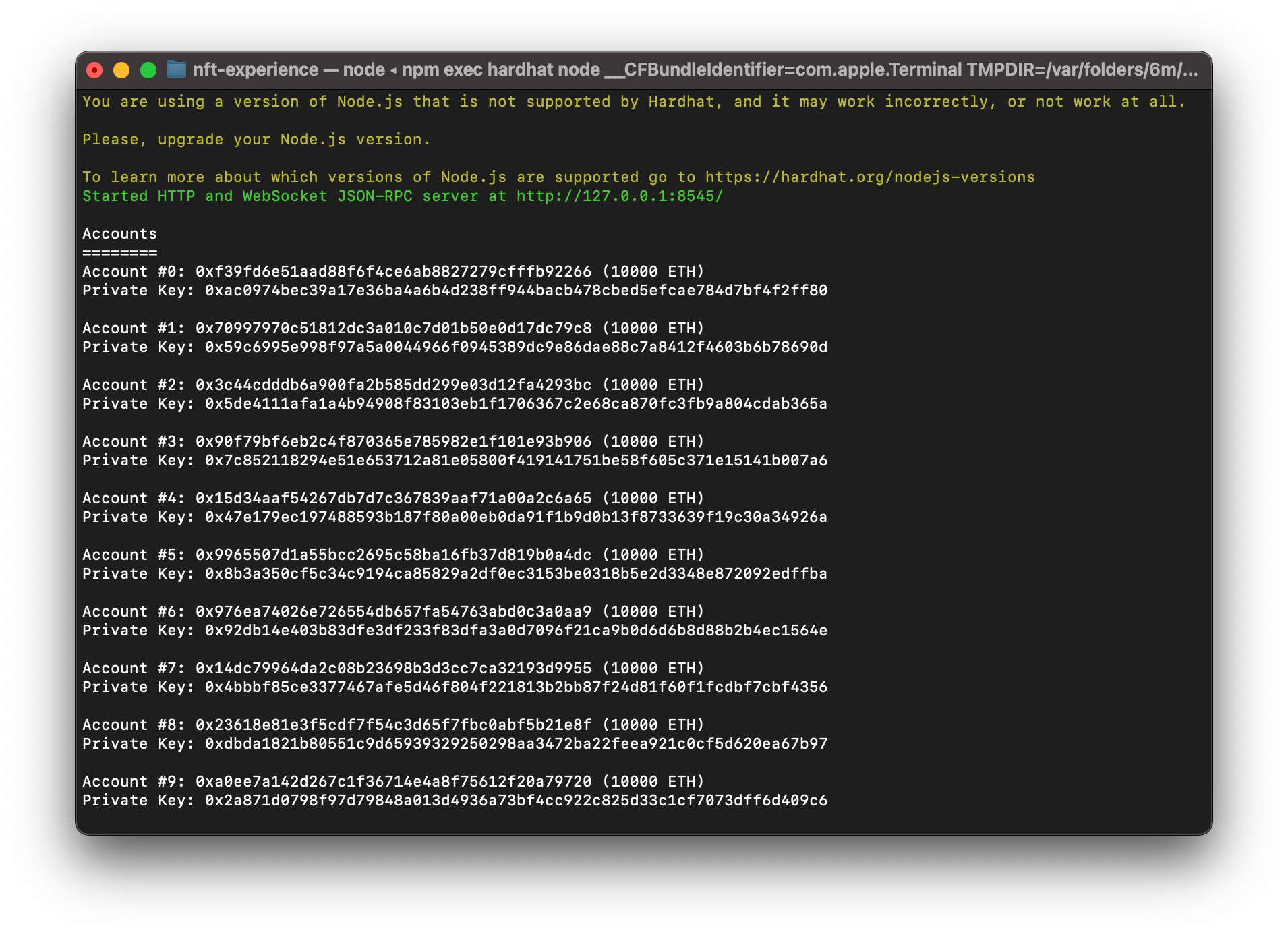
Task: Click Account #2 private key starting 0x5de4111a
Action: click(x=516, y=404)
